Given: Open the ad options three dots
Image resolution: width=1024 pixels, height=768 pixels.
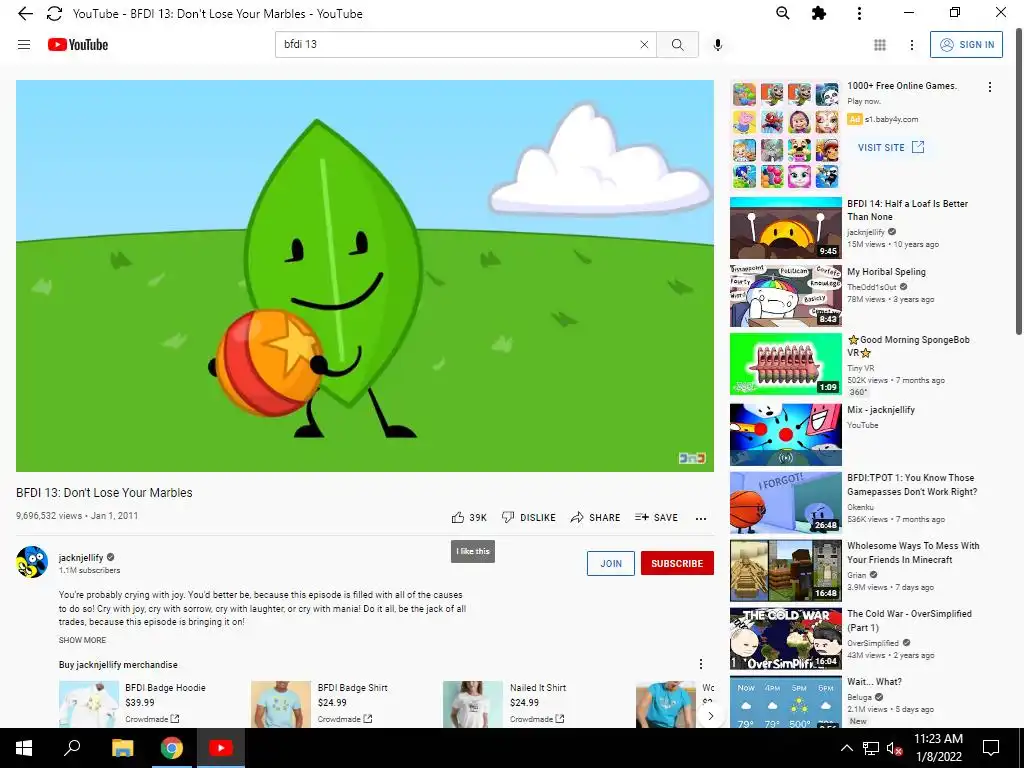Looking at the screenshot, I should [x=989, y=87].
